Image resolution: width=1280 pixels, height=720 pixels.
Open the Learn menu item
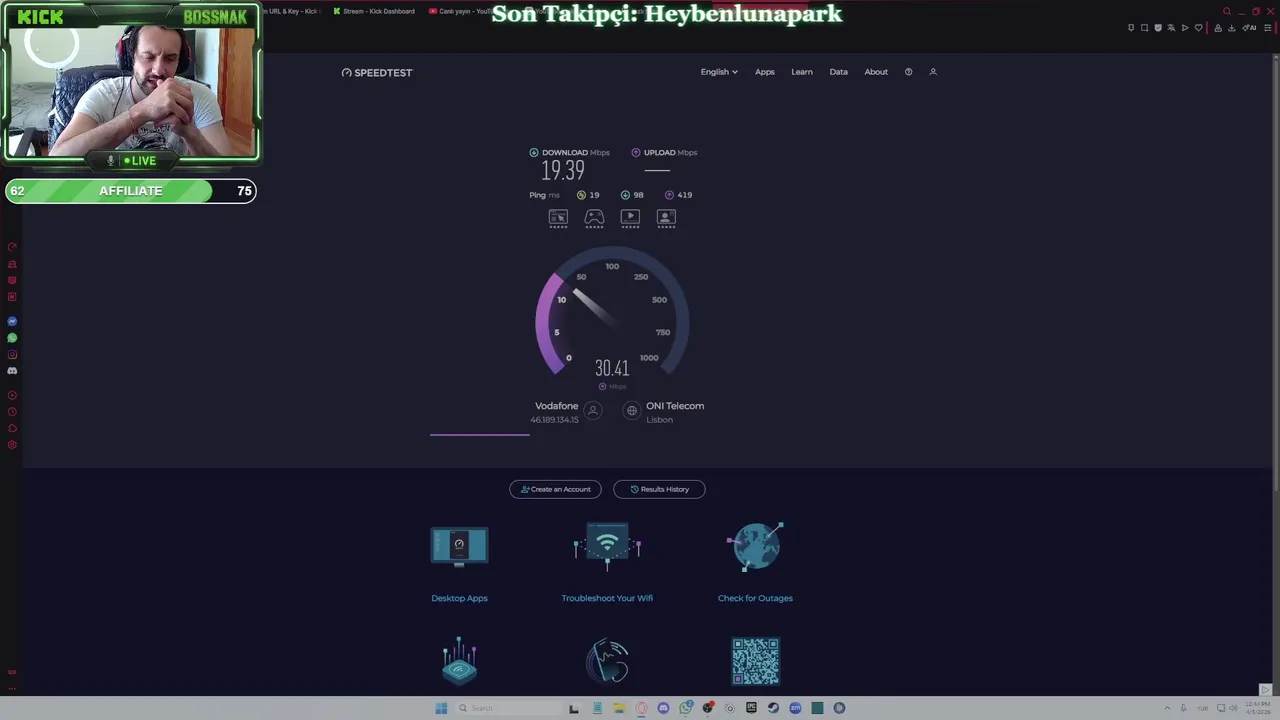802,72
